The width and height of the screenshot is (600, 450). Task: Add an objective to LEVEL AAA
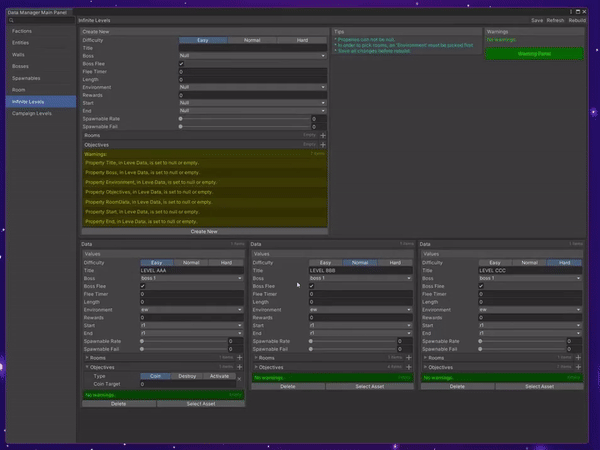[240, 367]
